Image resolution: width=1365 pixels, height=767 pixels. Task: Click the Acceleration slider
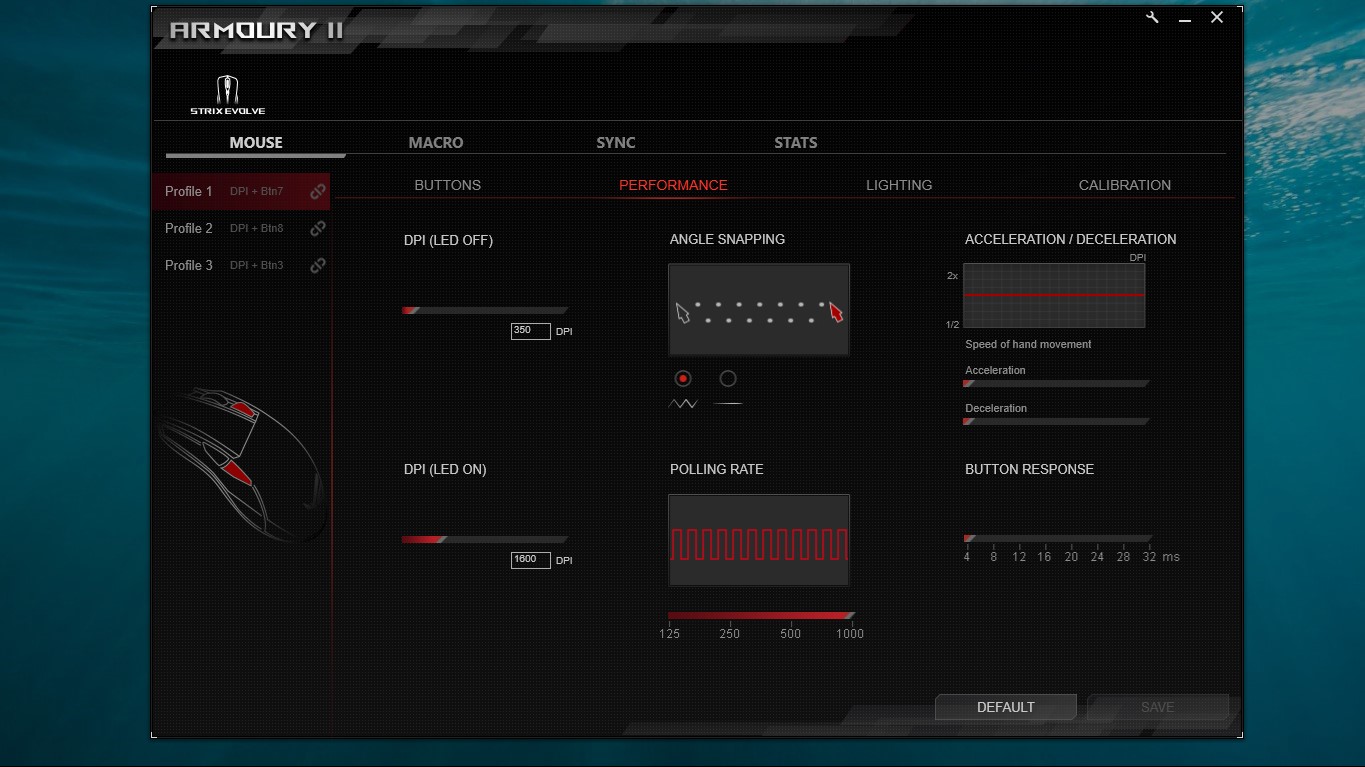(1056, 384)
